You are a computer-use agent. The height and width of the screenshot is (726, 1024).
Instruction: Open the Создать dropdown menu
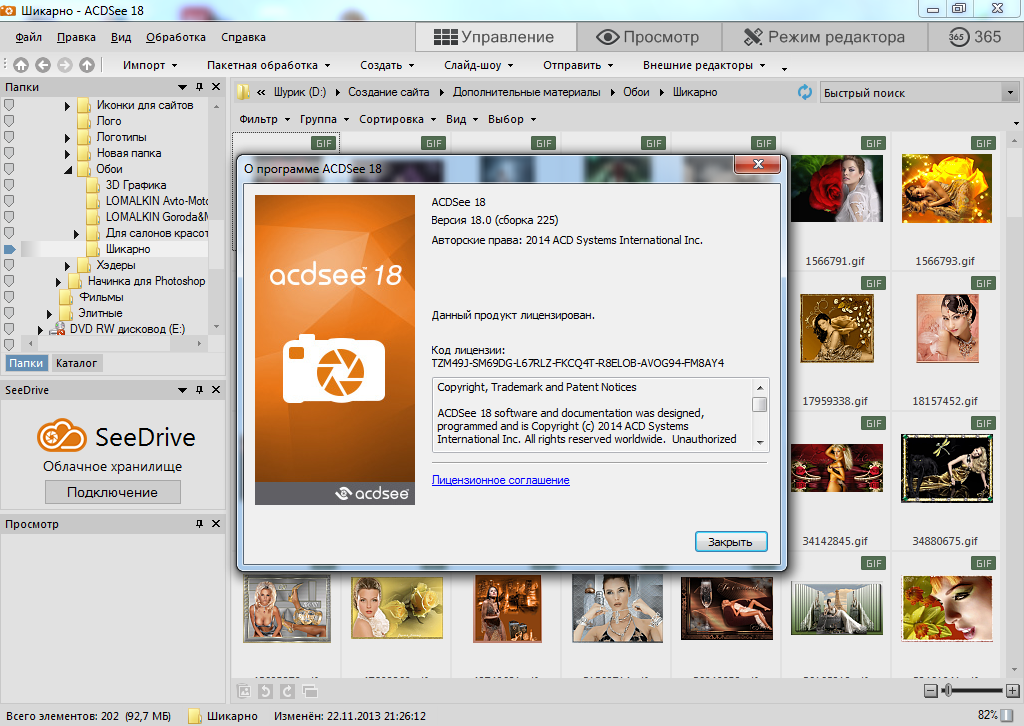pyautogui.click(x=387, y=65)
